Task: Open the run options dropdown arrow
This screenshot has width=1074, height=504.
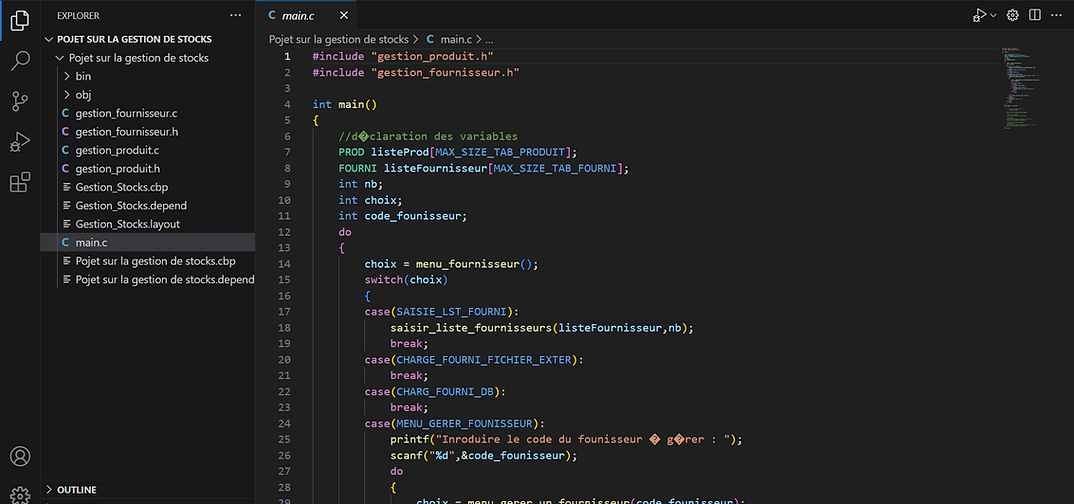Action: click(993, 15)
